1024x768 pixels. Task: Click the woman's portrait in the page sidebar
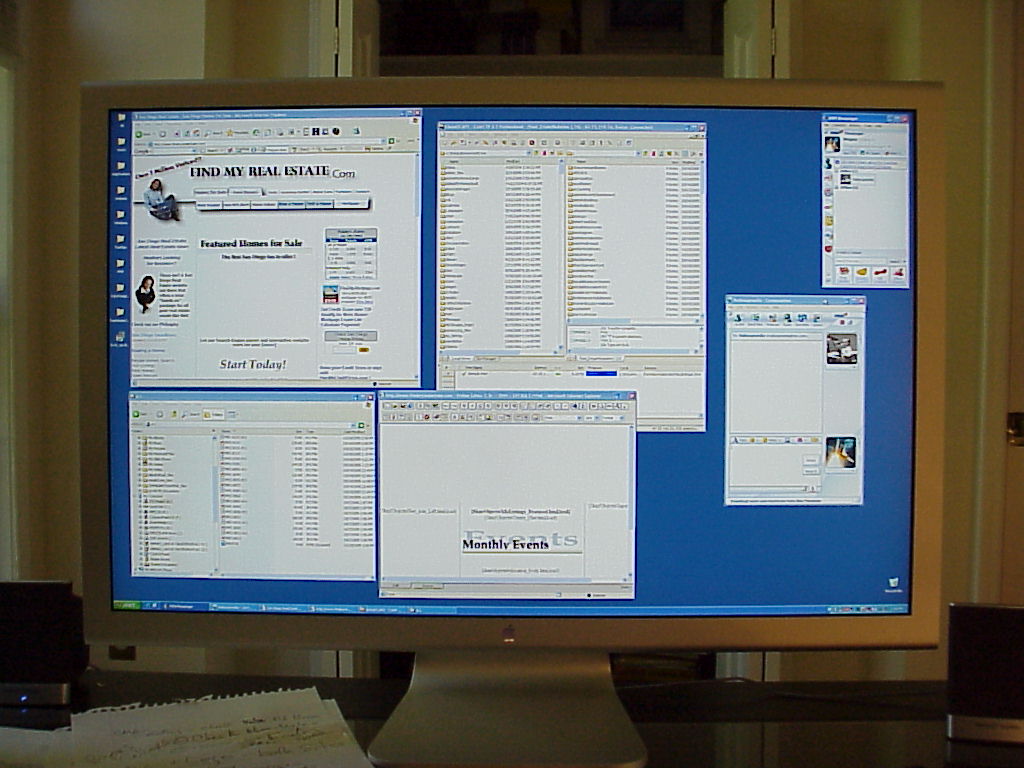[145, 293]
